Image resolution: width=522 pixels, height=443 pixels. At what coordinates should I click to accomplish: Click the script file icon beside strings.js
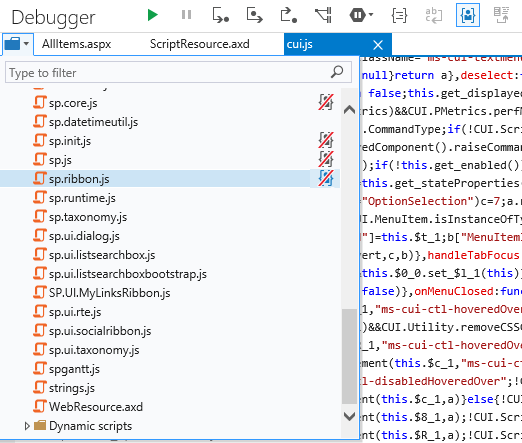[x=39, y=387]
